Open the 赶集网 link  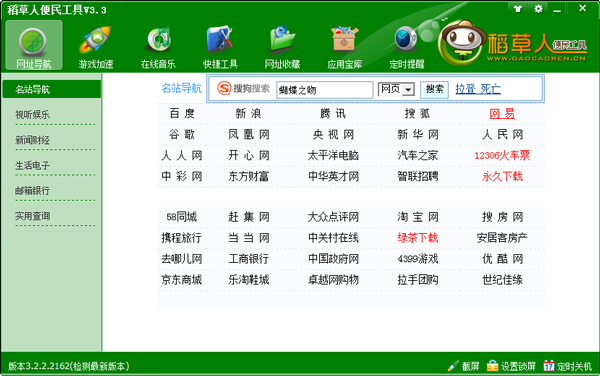coord(249,217)
